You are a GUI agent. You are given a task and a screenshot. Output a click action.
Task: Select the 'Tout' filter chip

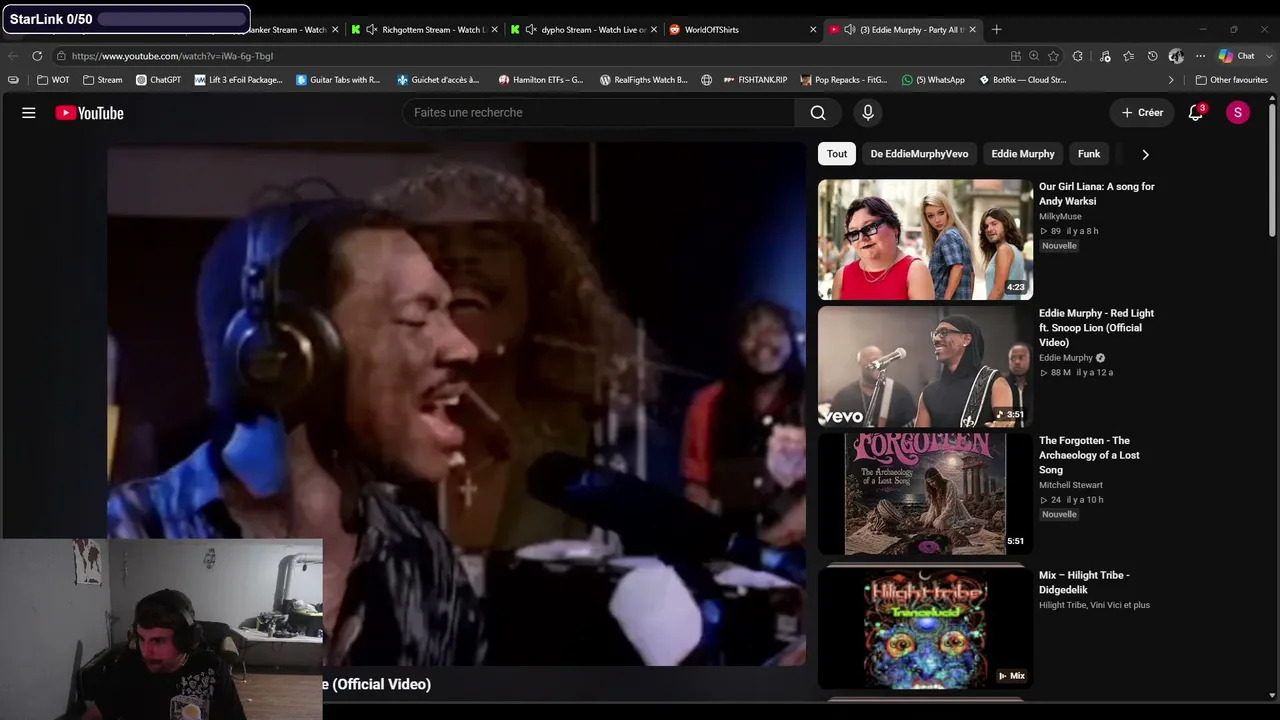837,154
